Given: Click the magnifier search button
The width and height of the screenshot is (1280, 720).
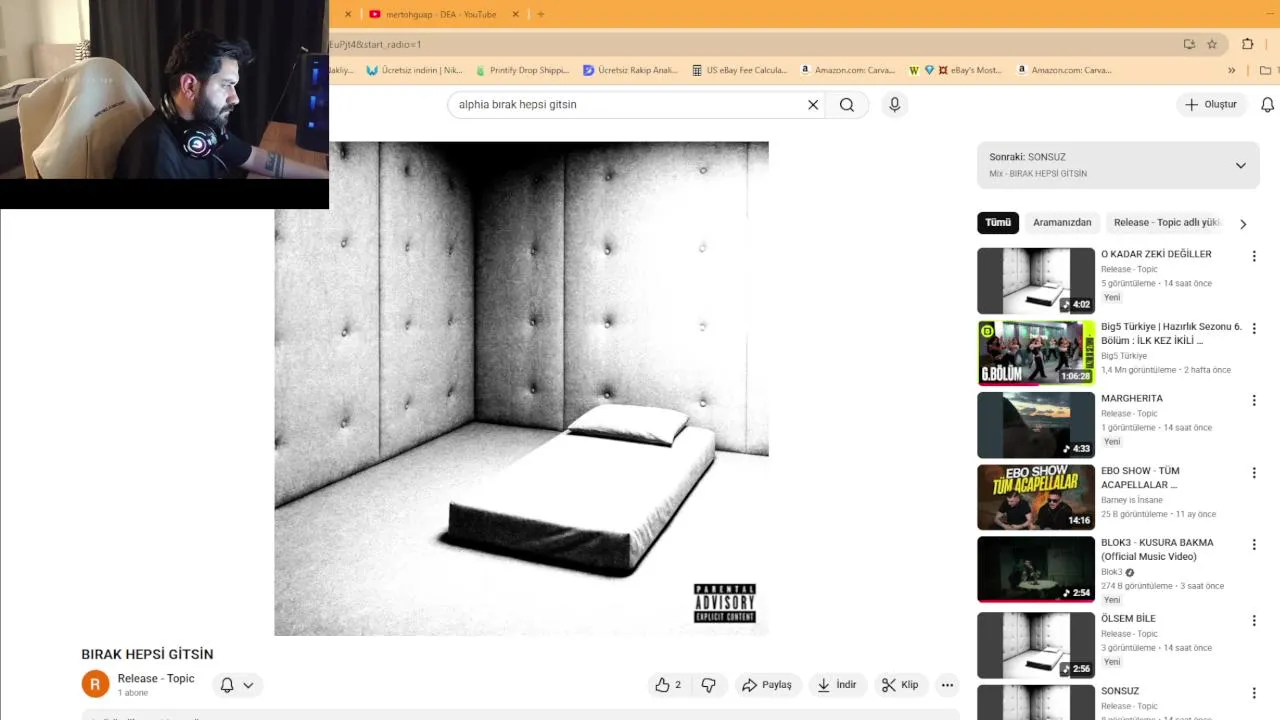Looking at the screenshot, I should [x=847, y=104].
